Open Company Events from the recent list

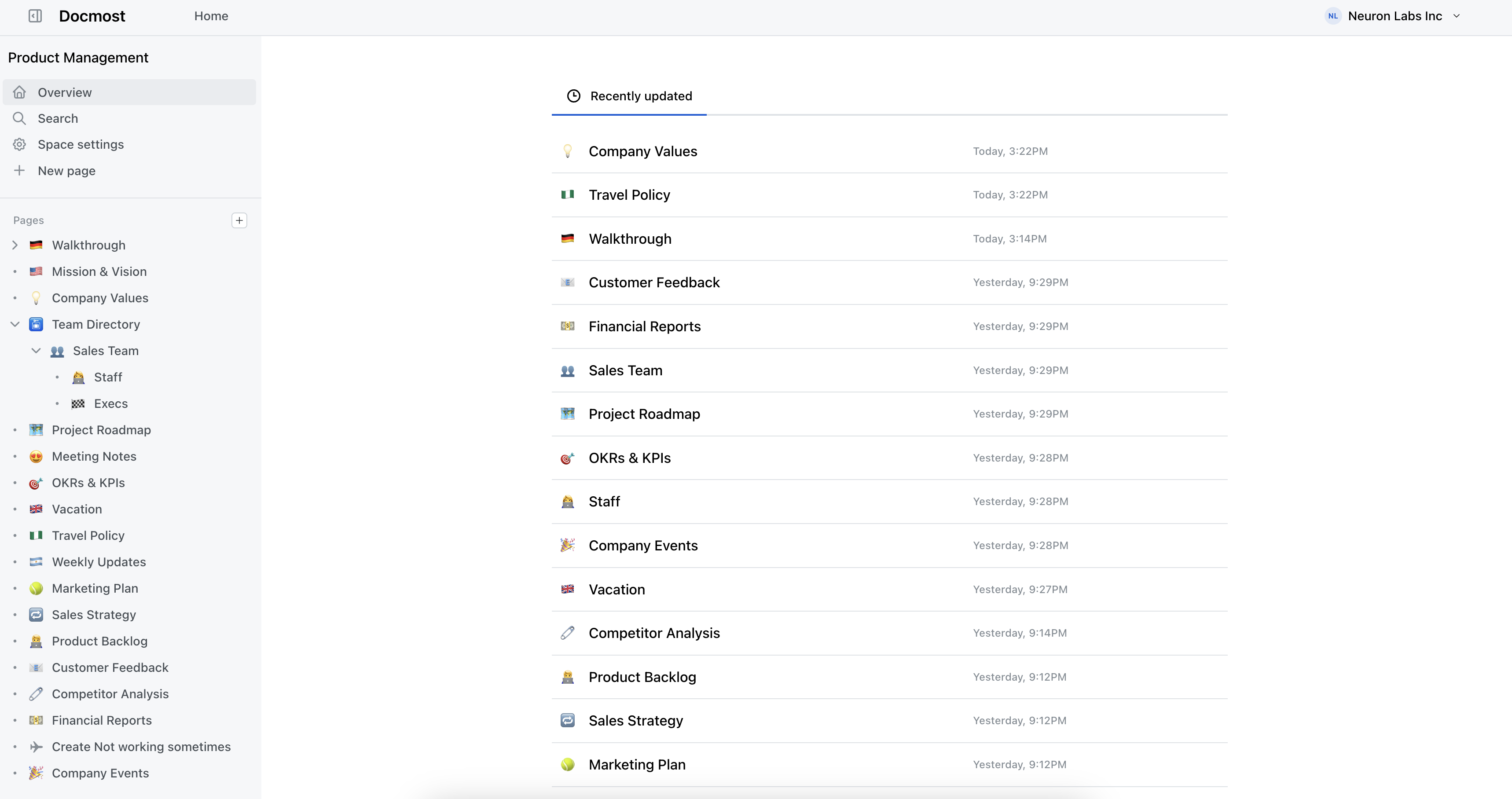click(889, 546)
